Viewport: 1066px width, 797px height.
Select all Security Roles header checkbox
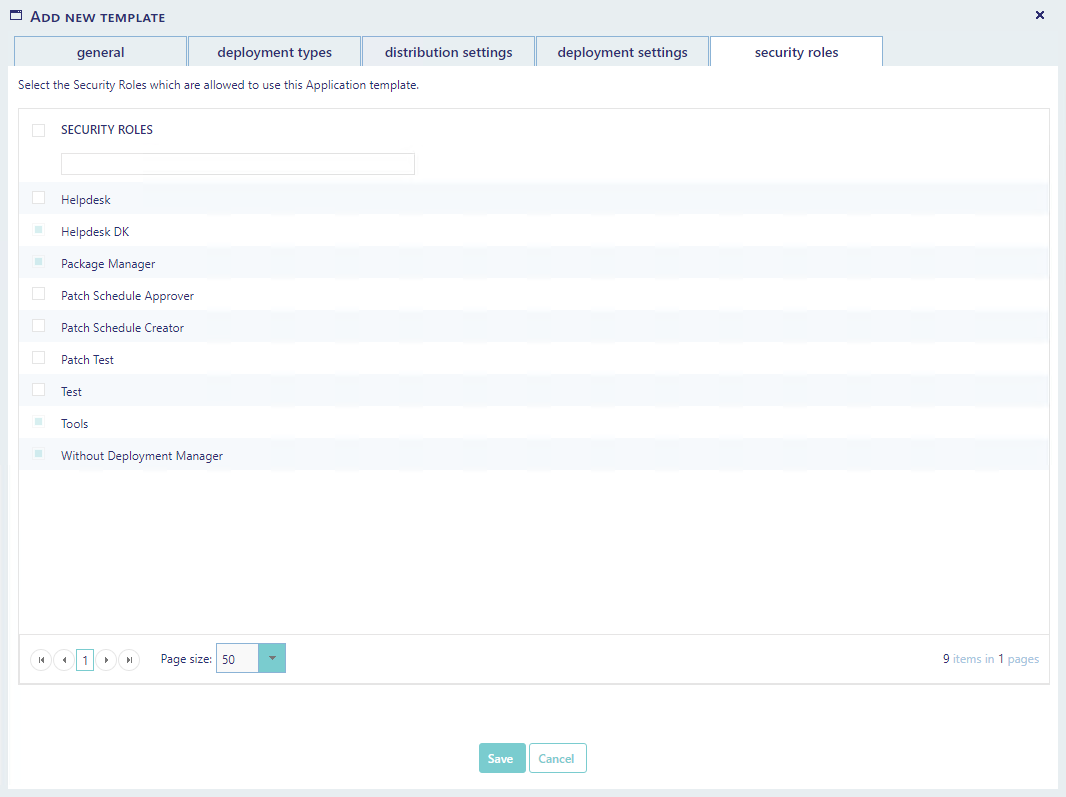tap(39, 130)
